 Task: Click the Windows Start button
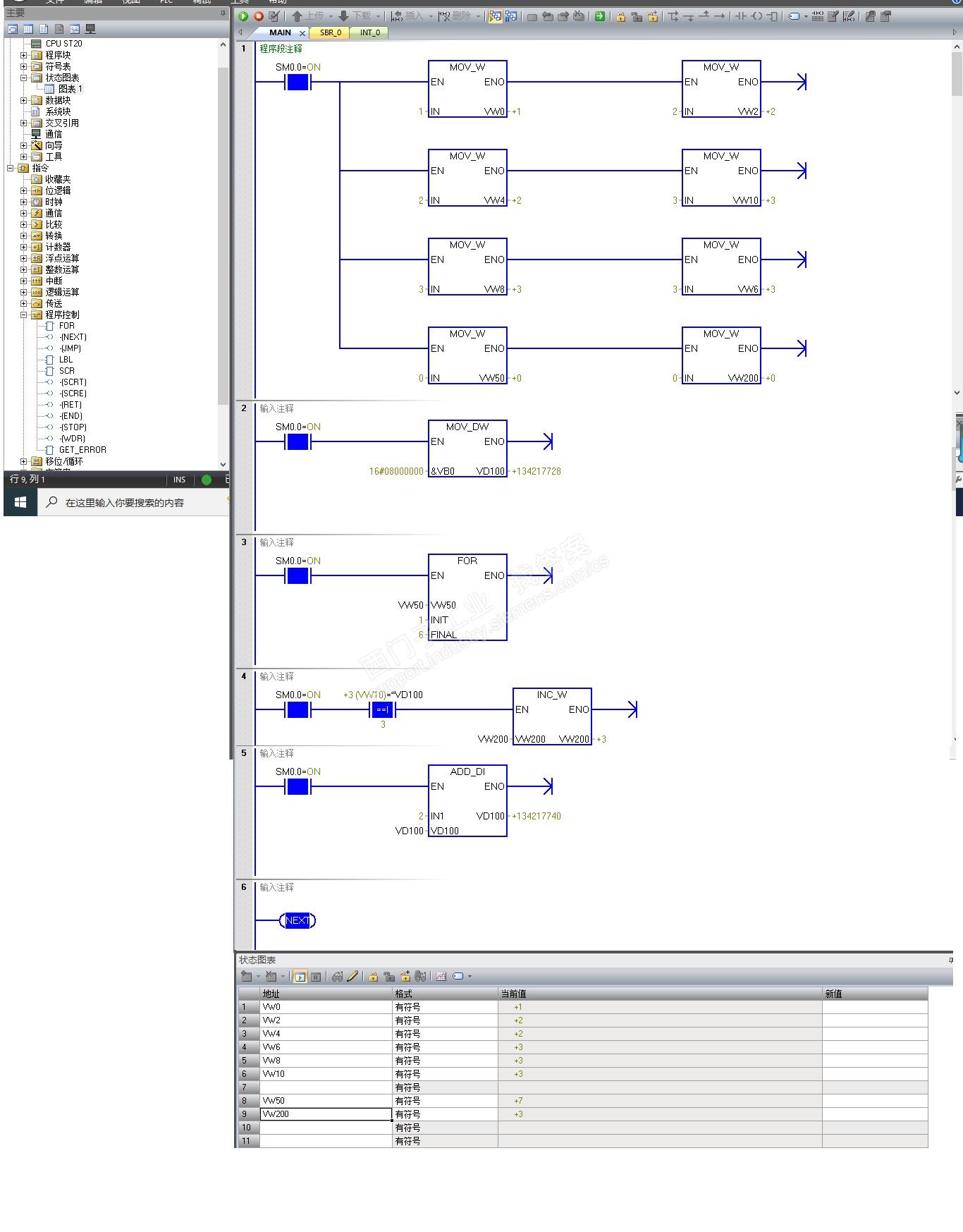click(20, 503)
